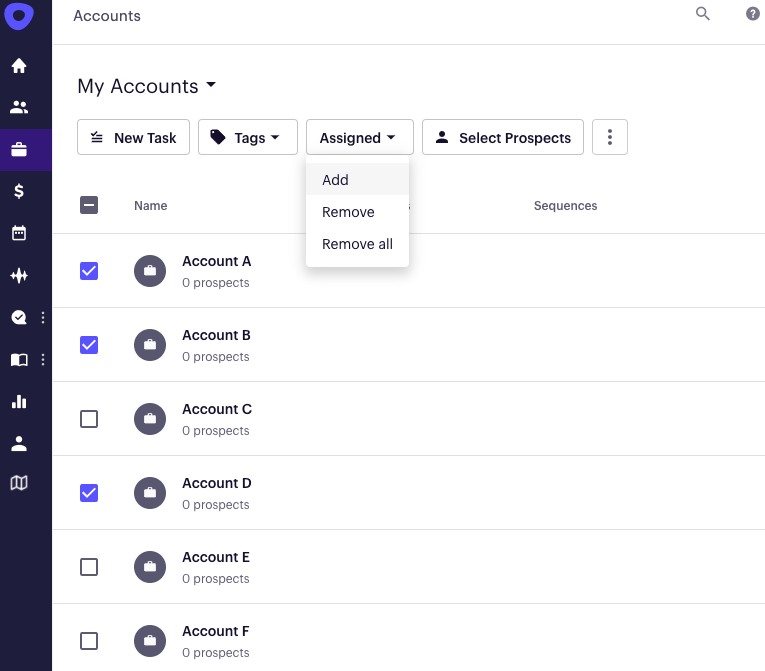Check the Account E checkbox
The image size is (765, 671).
tap(89, 567)
